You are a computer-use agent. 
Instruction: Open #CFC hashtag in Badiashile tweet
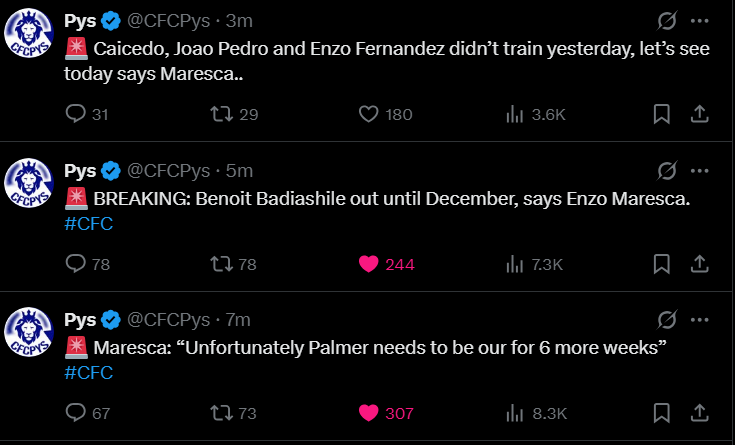(88, 223)
